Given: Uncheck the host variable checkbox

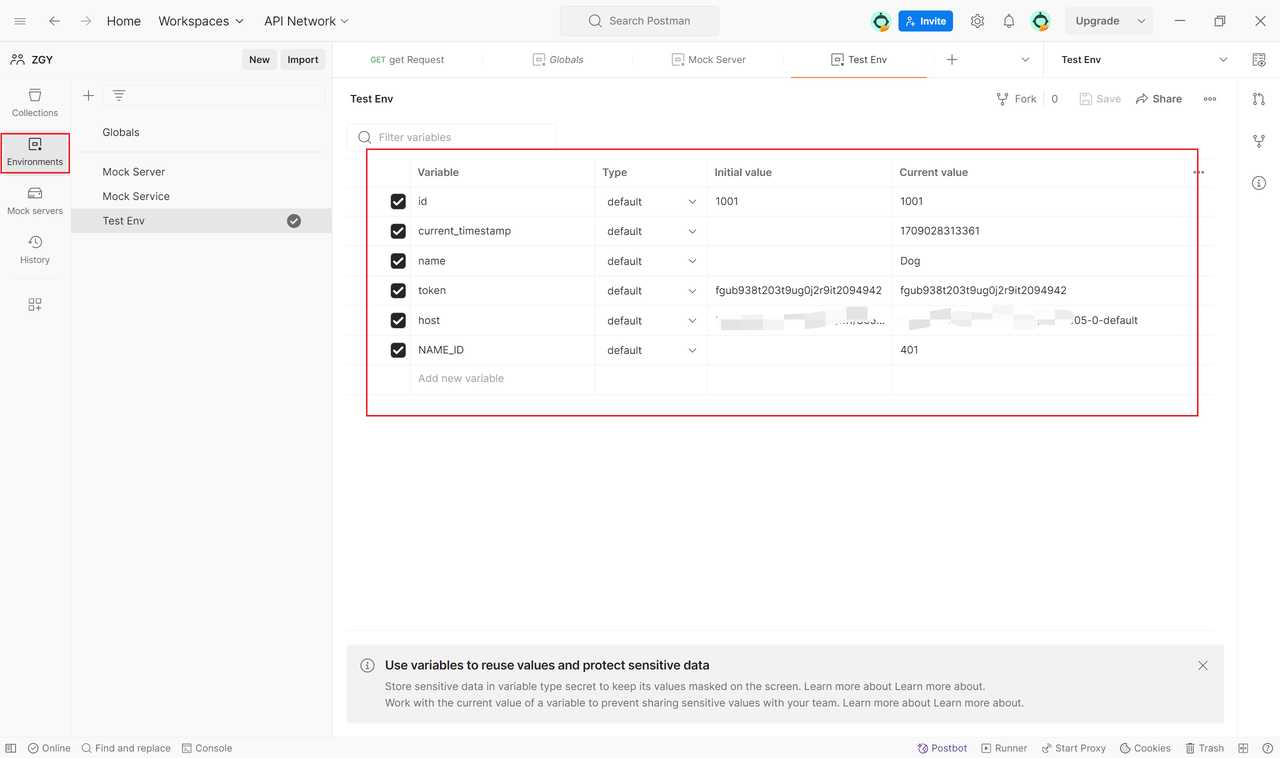Looking at the screenshot, I should tap(398, 321).
